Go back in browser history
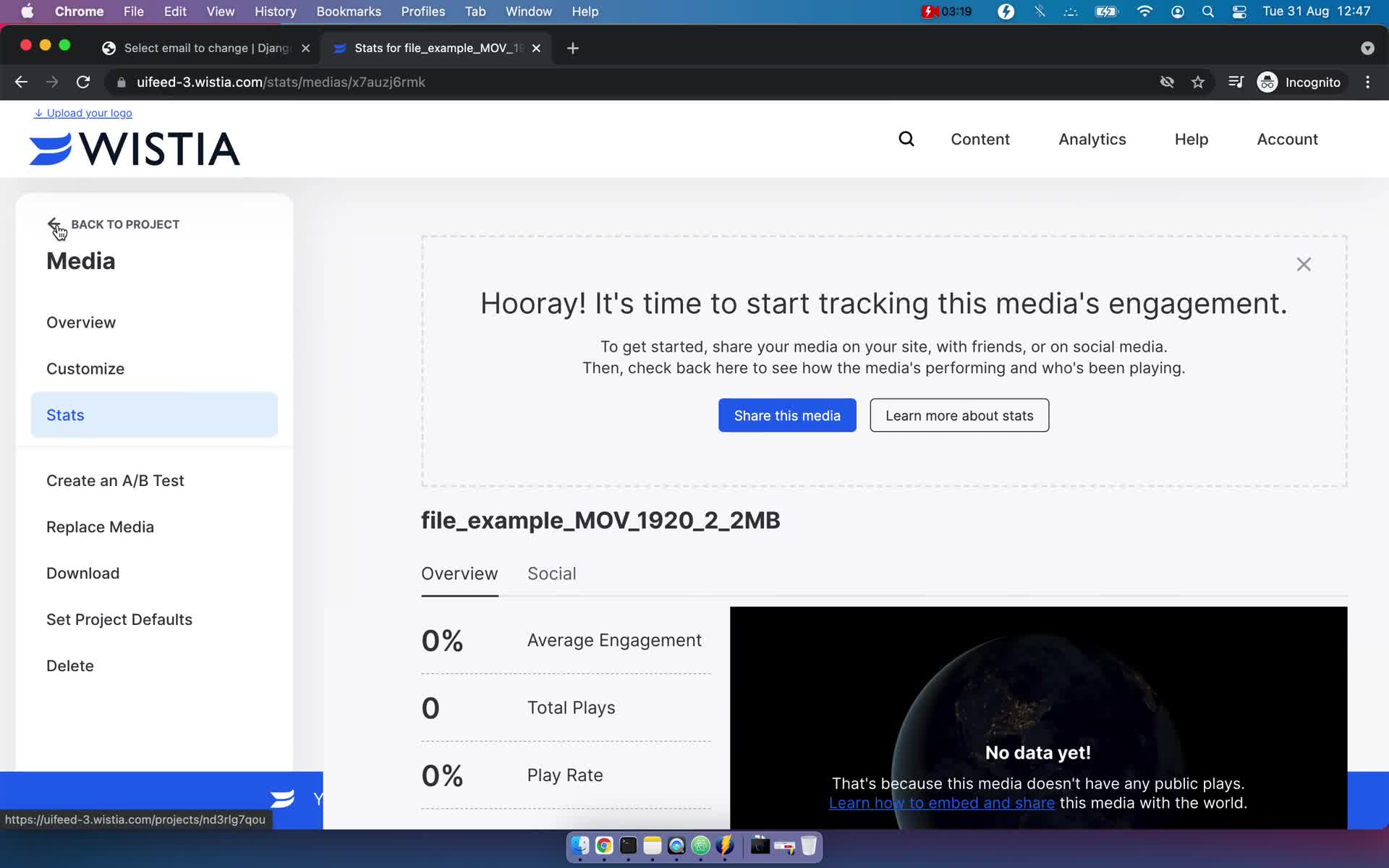 tap(21, 82)
